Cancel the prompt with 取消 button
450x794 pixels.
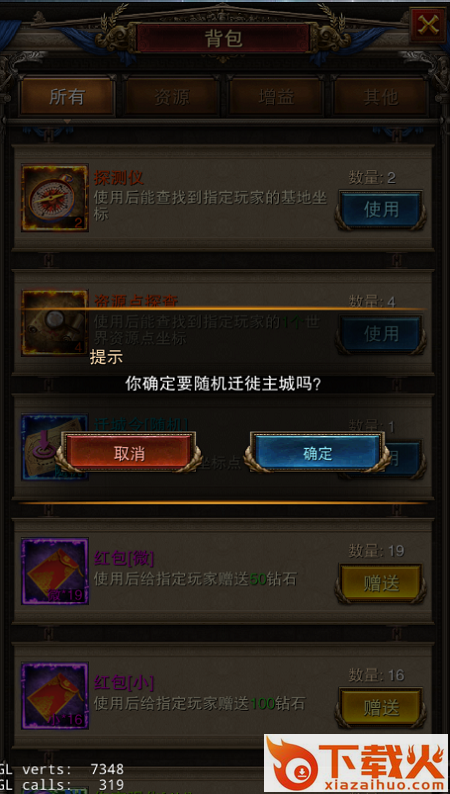click(x=129, y=453)
